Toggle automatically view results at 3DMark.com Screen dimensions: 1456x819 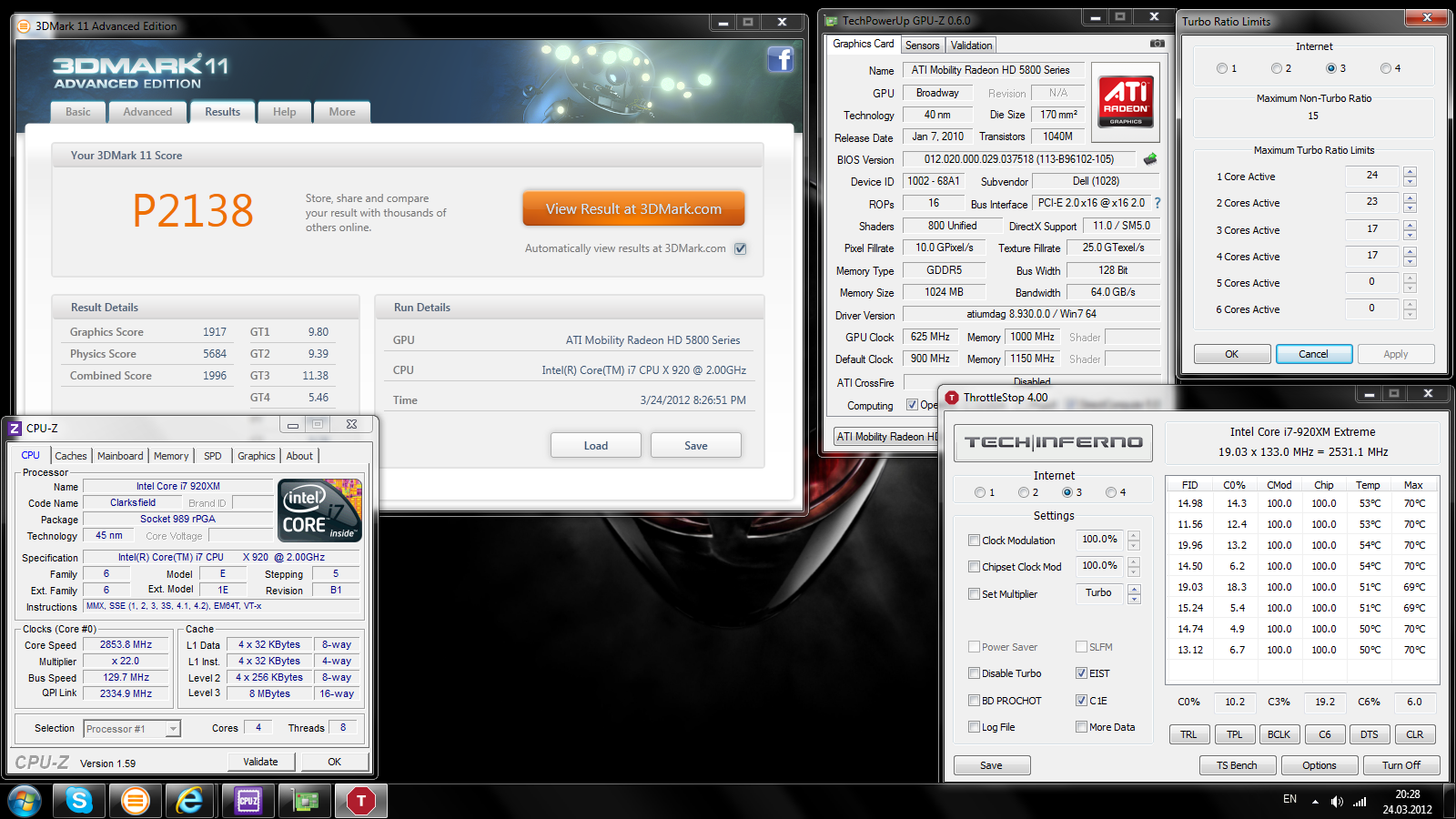[741, 248]
